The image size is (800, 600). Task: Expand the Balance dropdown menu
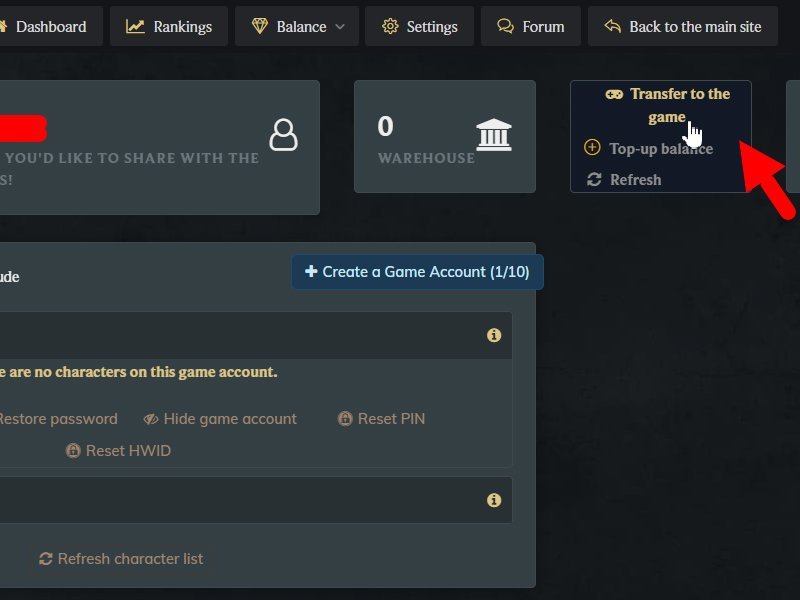296,27
